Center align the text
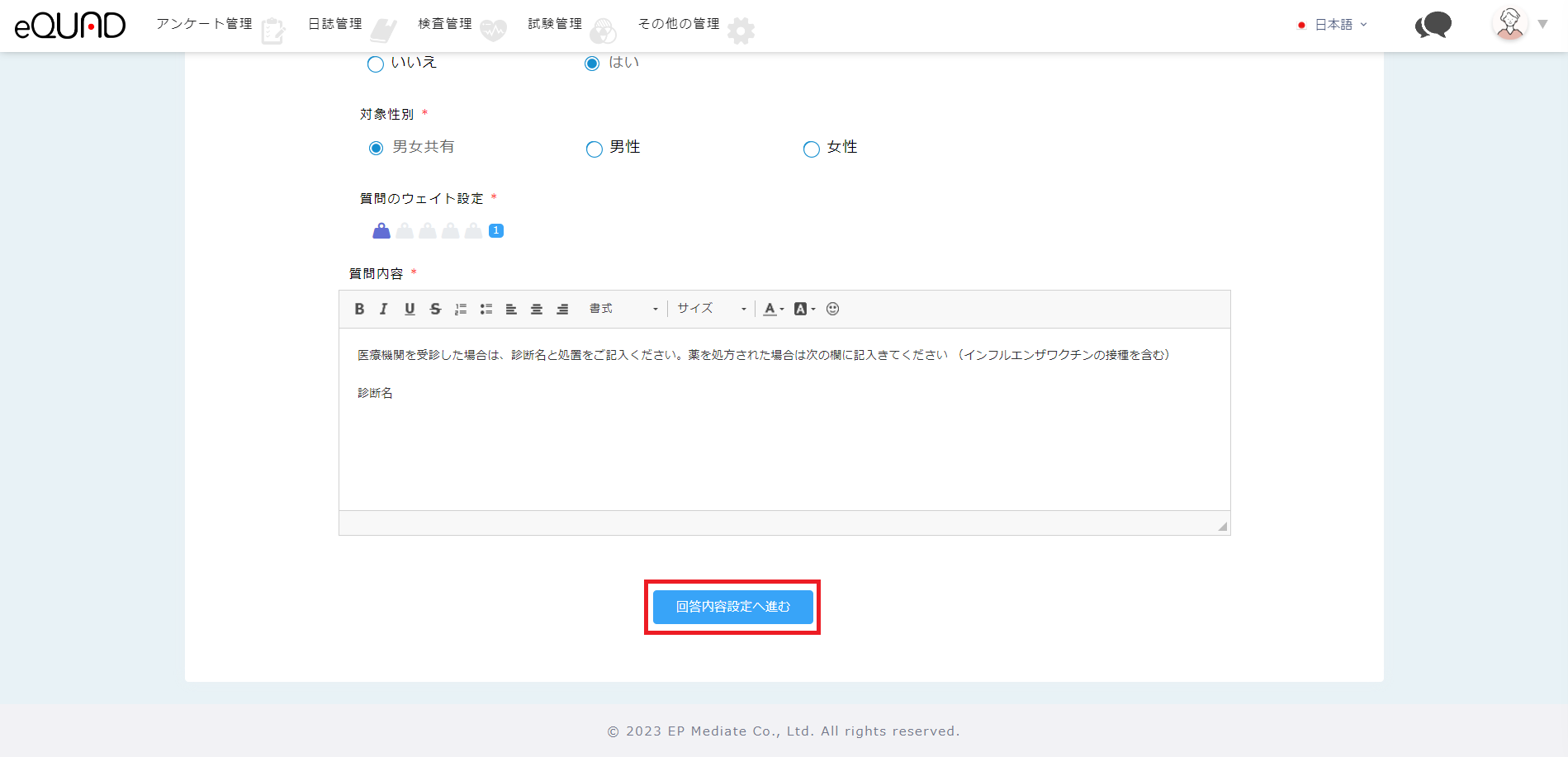The height and width of the screenshot is (757, 1568). tap(537, 309)
